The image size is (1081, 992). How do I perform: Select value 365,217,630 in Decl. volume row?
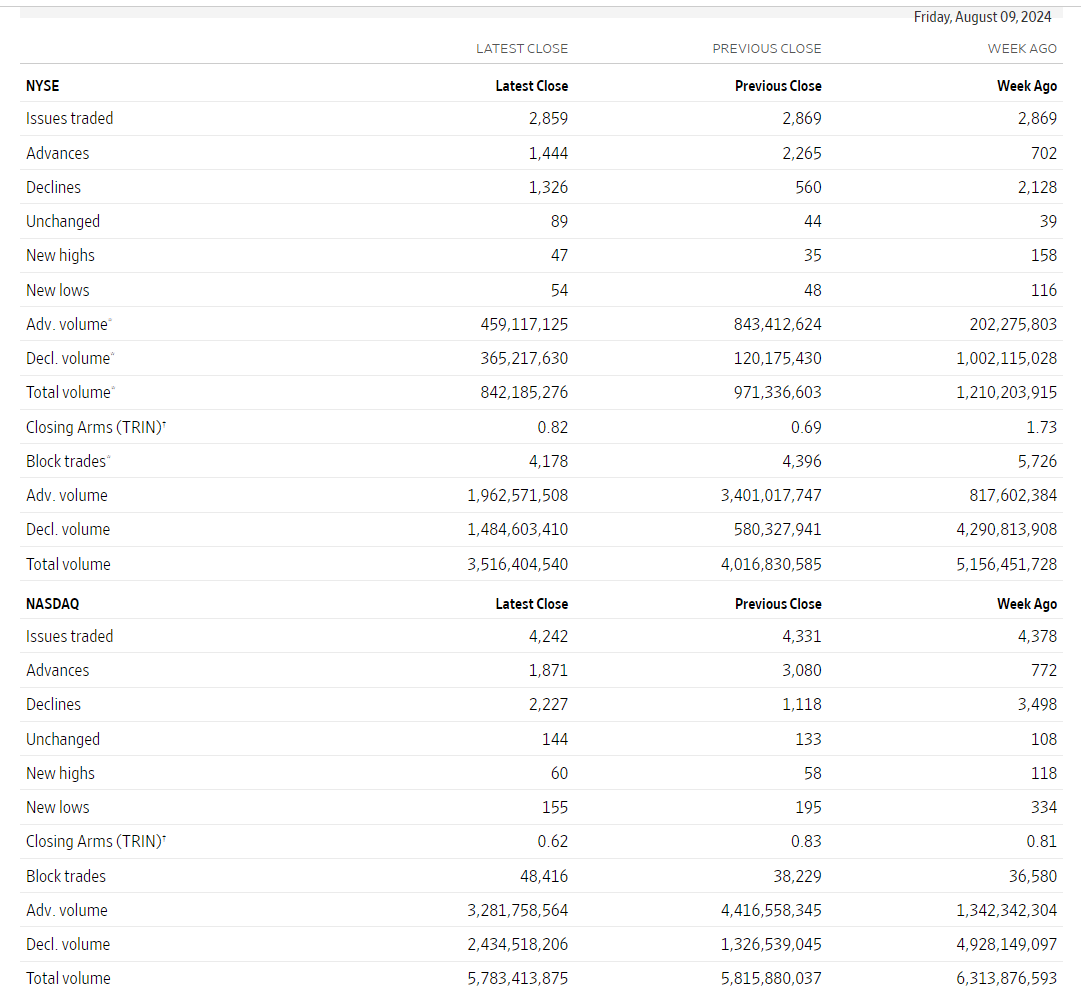coord(524,358)
